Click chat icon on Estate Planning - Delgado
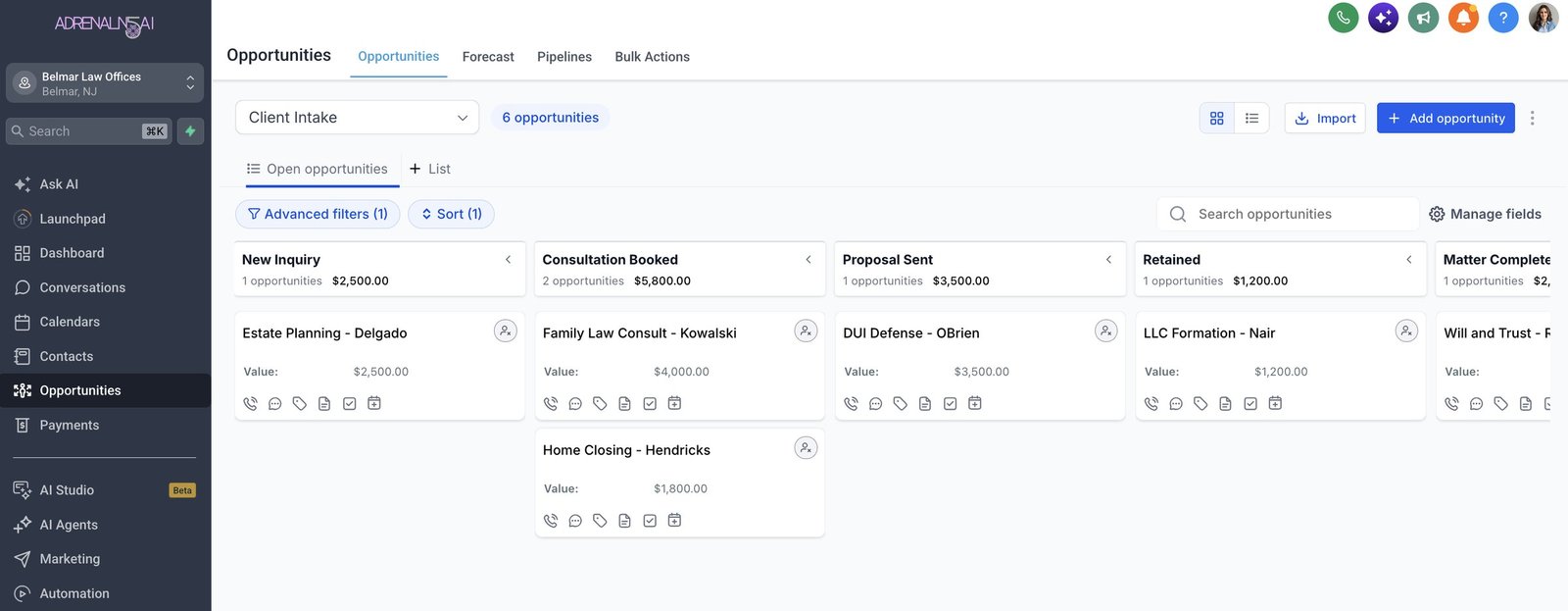1568x611 pixels. 275,403
